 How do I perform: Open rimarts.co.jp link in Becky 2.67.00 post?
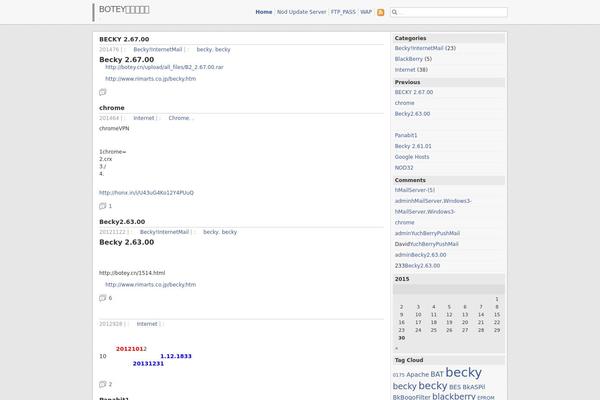coord(150,78)
